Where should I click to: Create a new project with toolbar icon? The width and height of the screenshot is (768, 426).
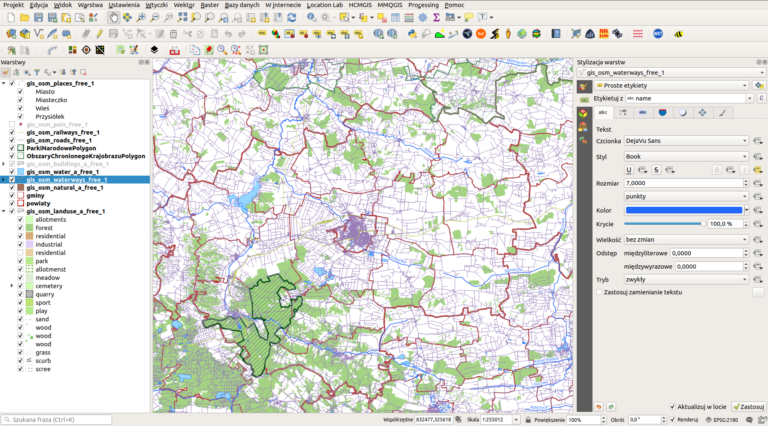pos(11,18)
